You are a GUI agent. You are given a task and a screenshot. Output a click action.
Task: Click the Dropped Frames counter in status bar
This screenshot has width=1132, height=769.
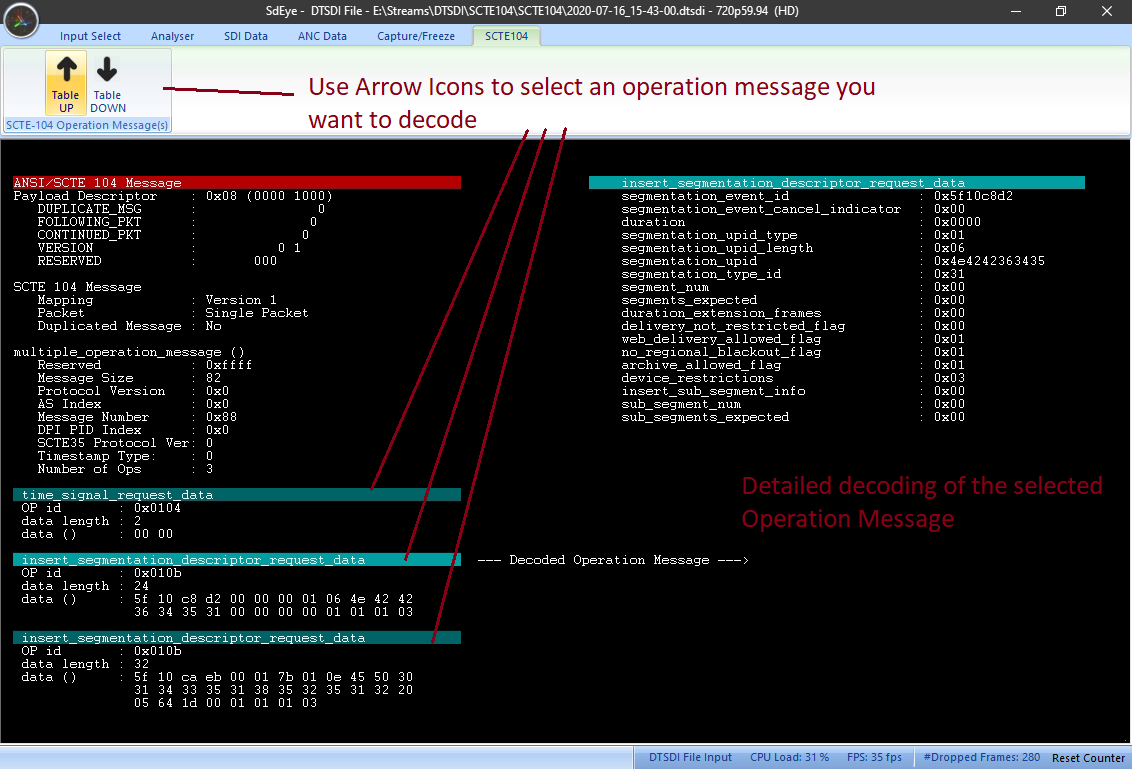point(981,758)
